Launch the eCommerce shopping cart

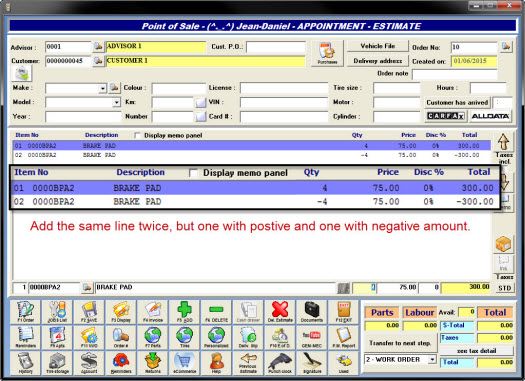[x=184, y=363]
